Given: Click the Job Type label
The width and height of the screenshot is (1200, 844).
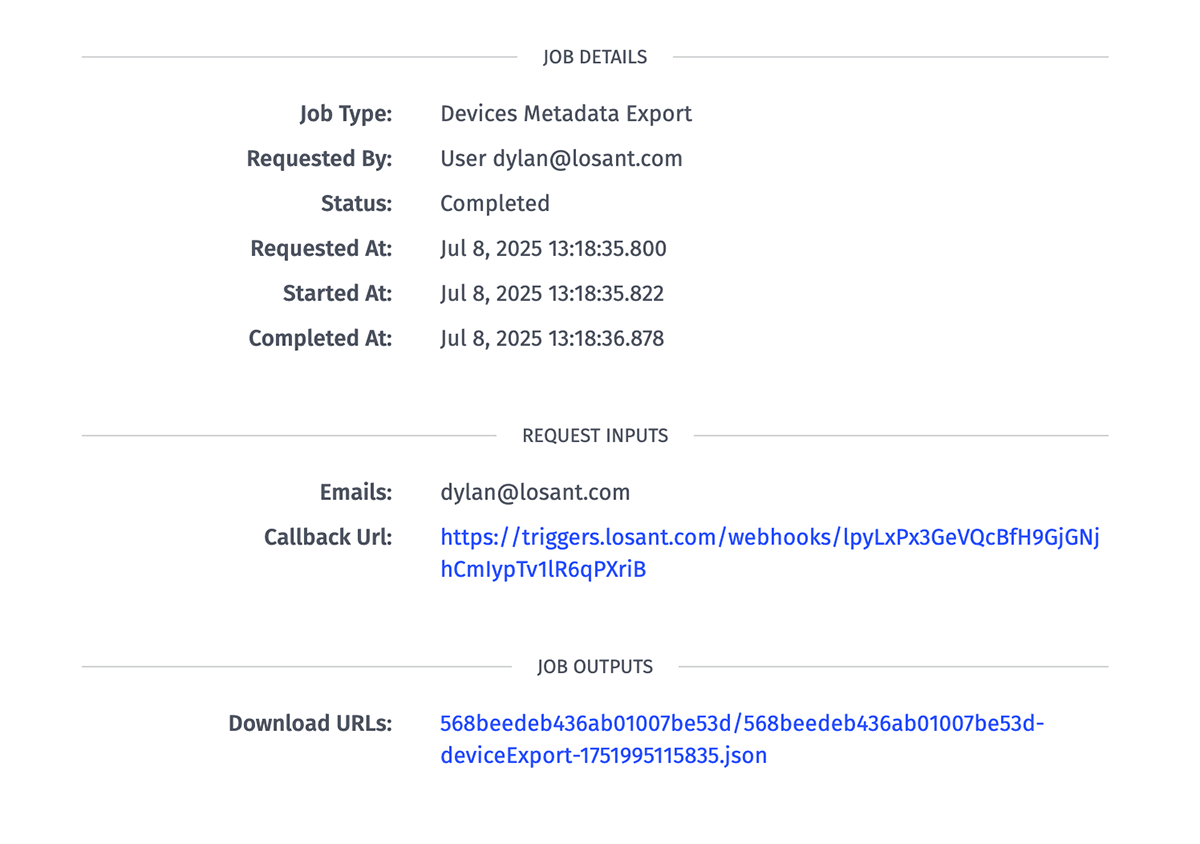Looking at the screenshot, I should 346,114.
